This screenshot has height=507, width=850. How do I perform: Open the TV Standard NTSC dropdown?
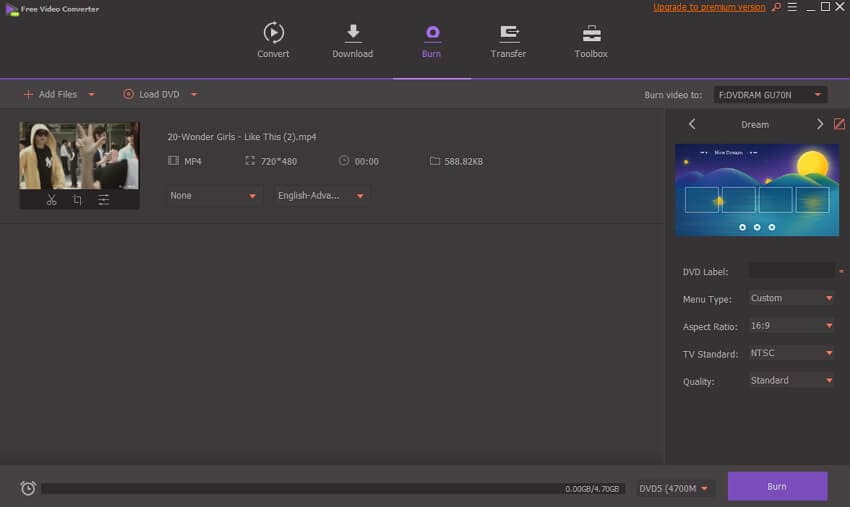tap(791, 353)
